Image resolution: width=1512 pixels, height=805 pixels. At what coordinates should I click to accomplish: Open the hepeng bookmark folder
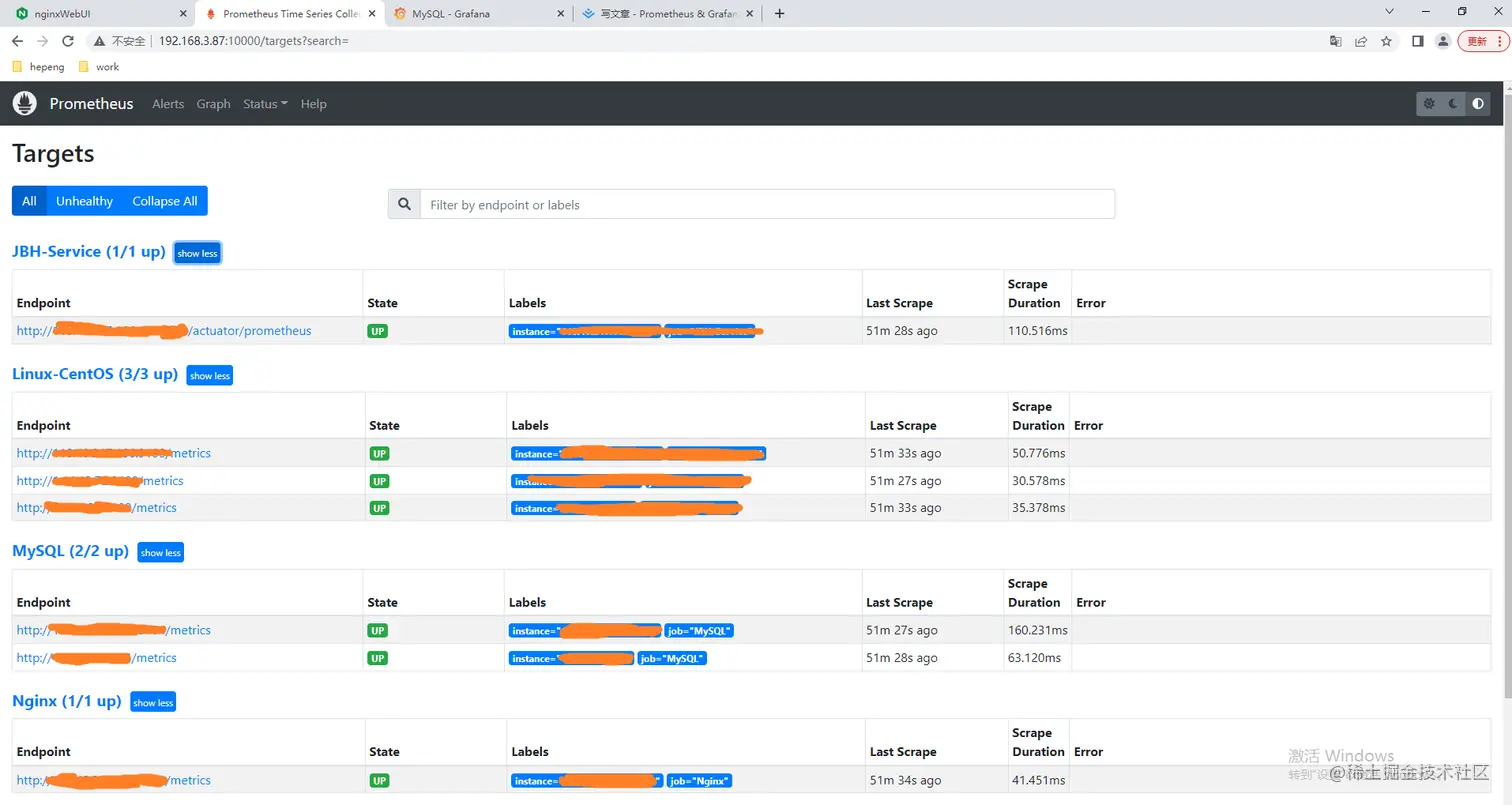(39, 67)
